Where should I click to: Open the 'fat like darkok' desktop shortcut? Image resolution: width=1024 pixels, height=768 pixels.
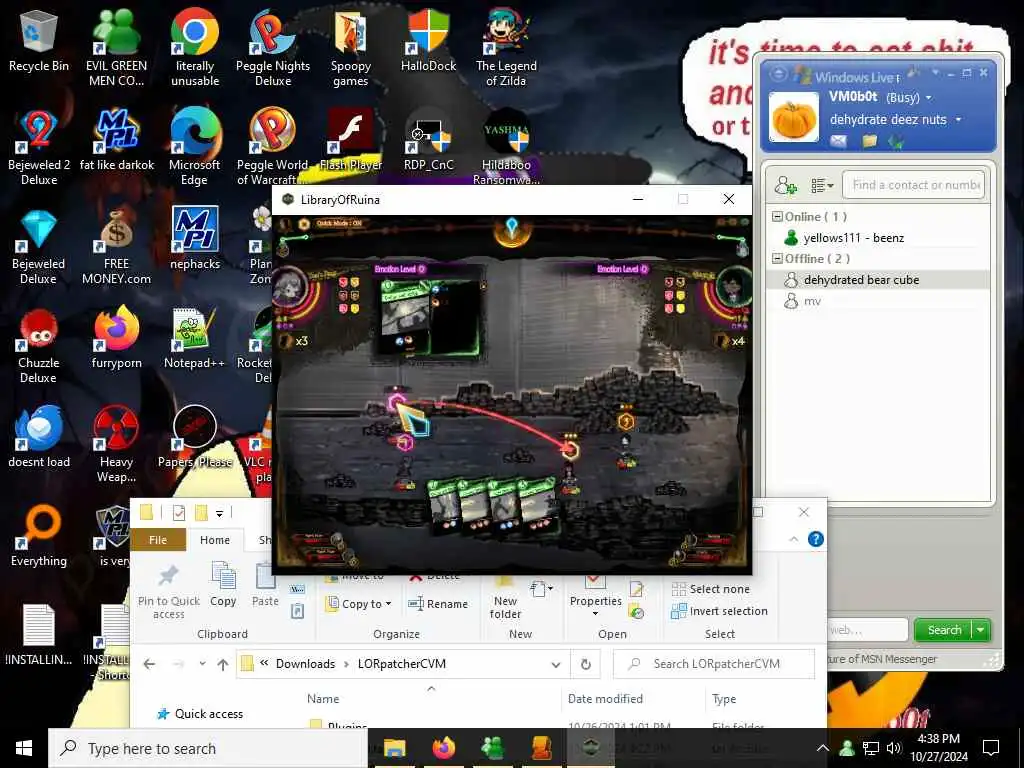[116, 140]
